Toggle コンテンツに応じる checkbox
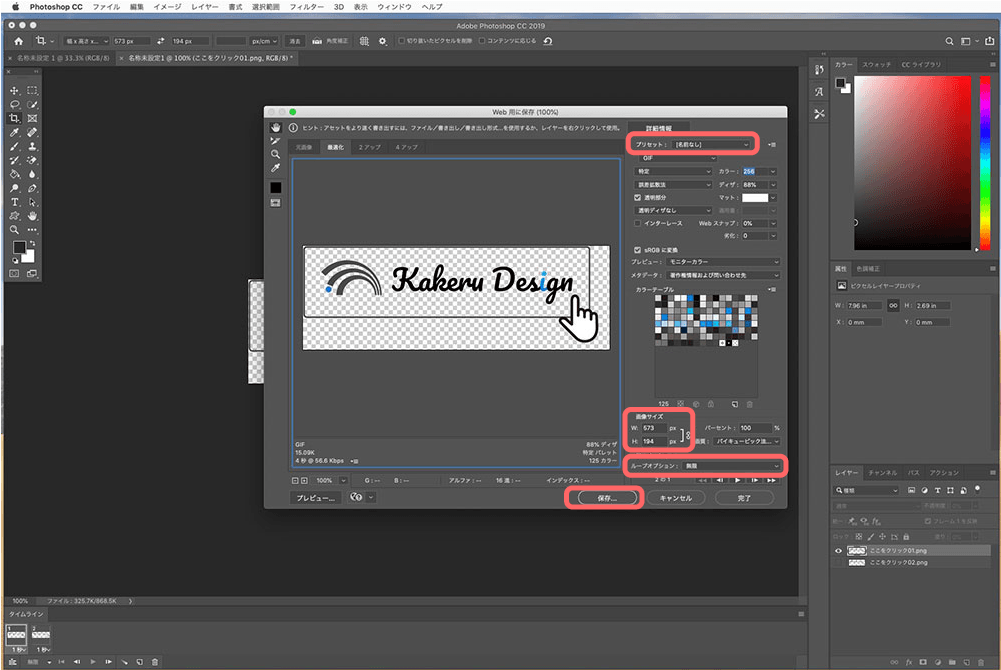Image resolution: width=1001 pixels, height=670 pixels. (482, 41)
